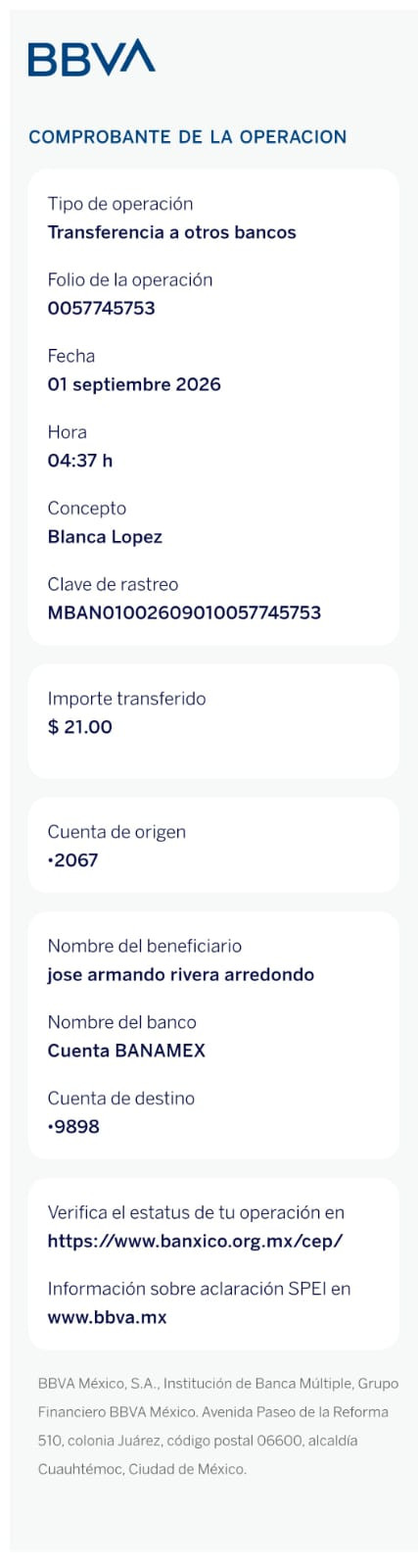Click Transferencia a otros bancos text

click(x=171, y=232)
